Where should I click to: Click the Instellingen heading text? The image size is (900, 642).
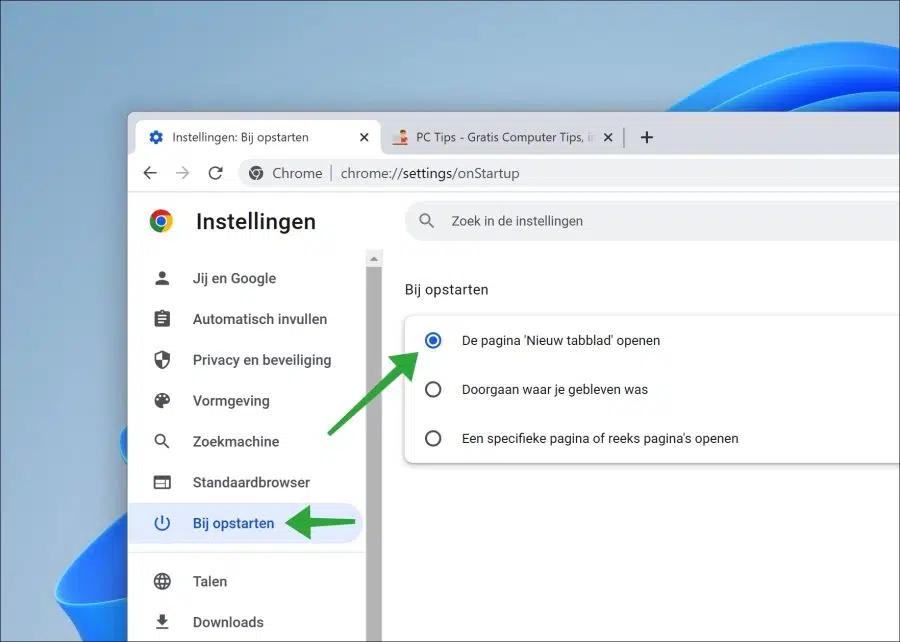pyautogui.click(x=256, y=221)
